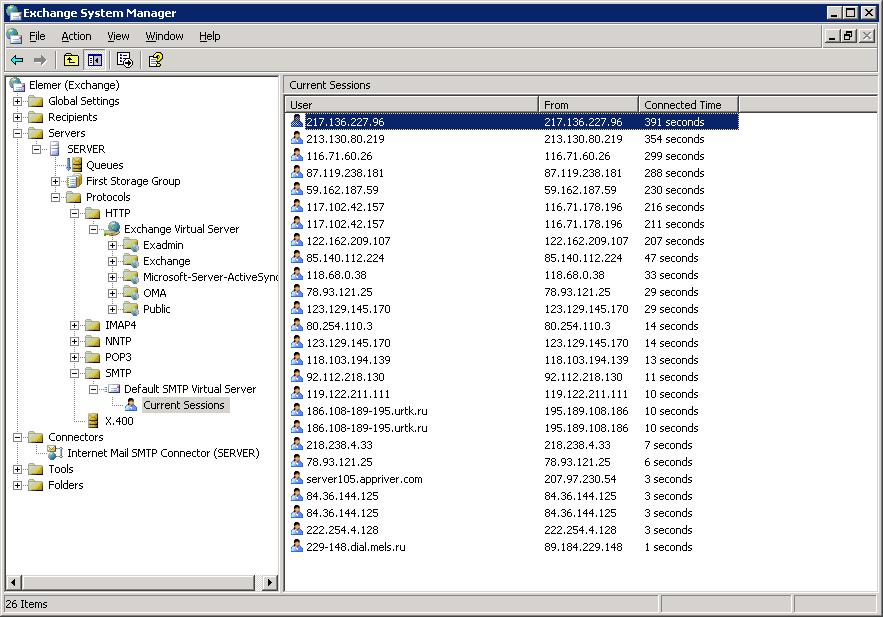The height and width of the screenshot is (617, 883).
Task: Click the Public virtual directory icon
Action: [131, 309]
